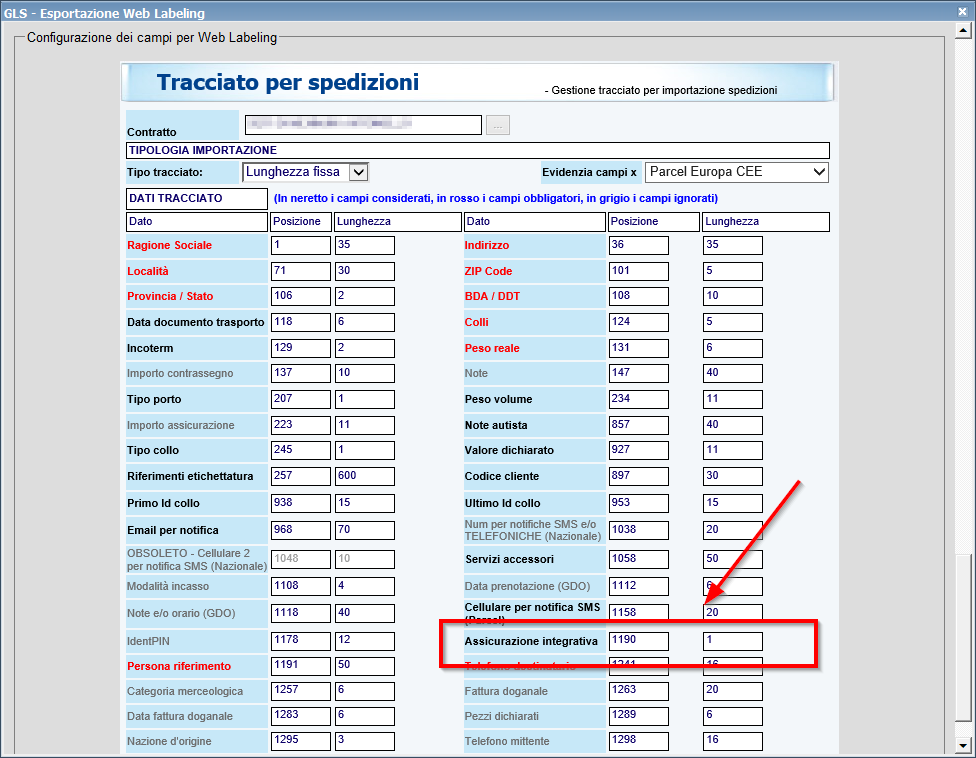This screenshot has height=758, width=976.
Task: Edit the Località length field
Action: [365, 271]
